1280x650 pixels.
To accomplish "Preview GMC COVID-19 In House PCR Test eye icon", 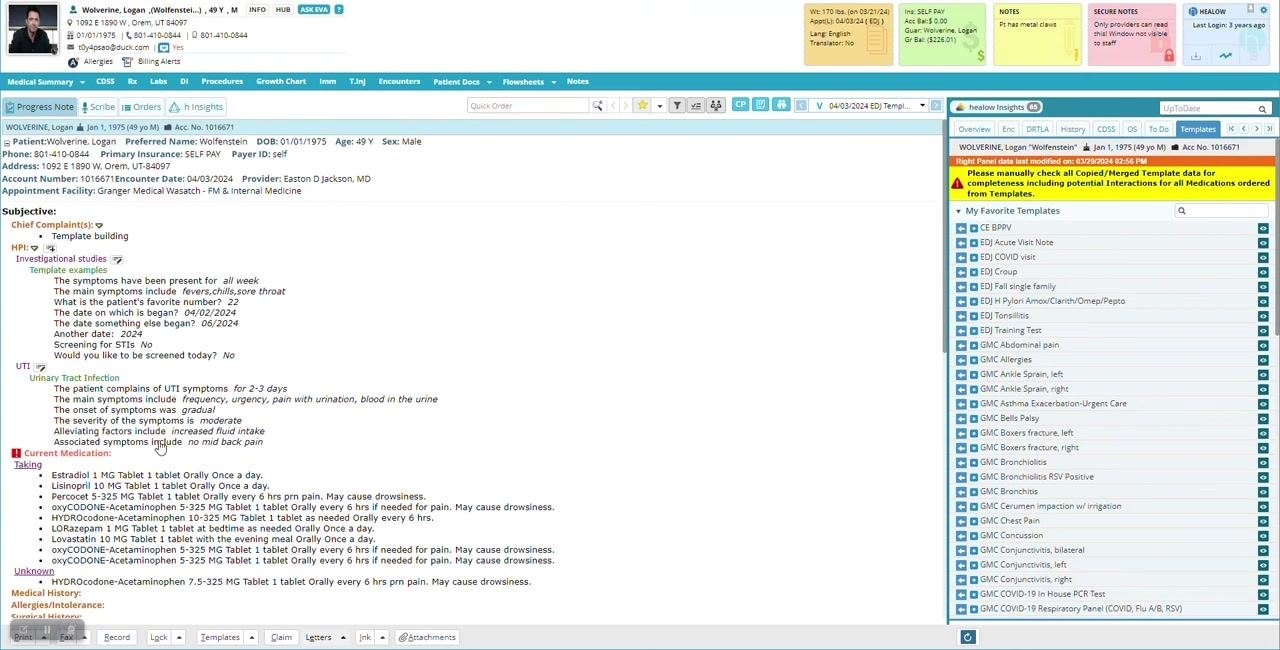I will [x=1263, y=594].
